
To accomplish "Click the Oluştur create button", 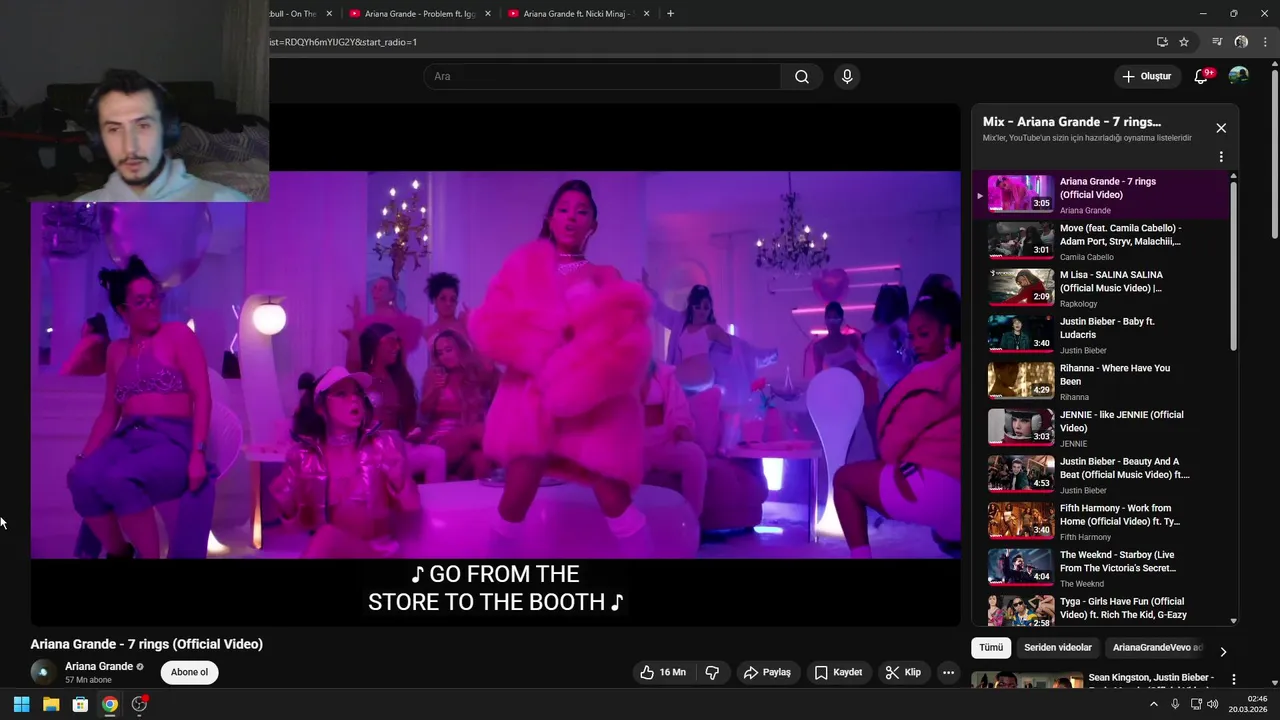I will click(x=1146, y=77).
